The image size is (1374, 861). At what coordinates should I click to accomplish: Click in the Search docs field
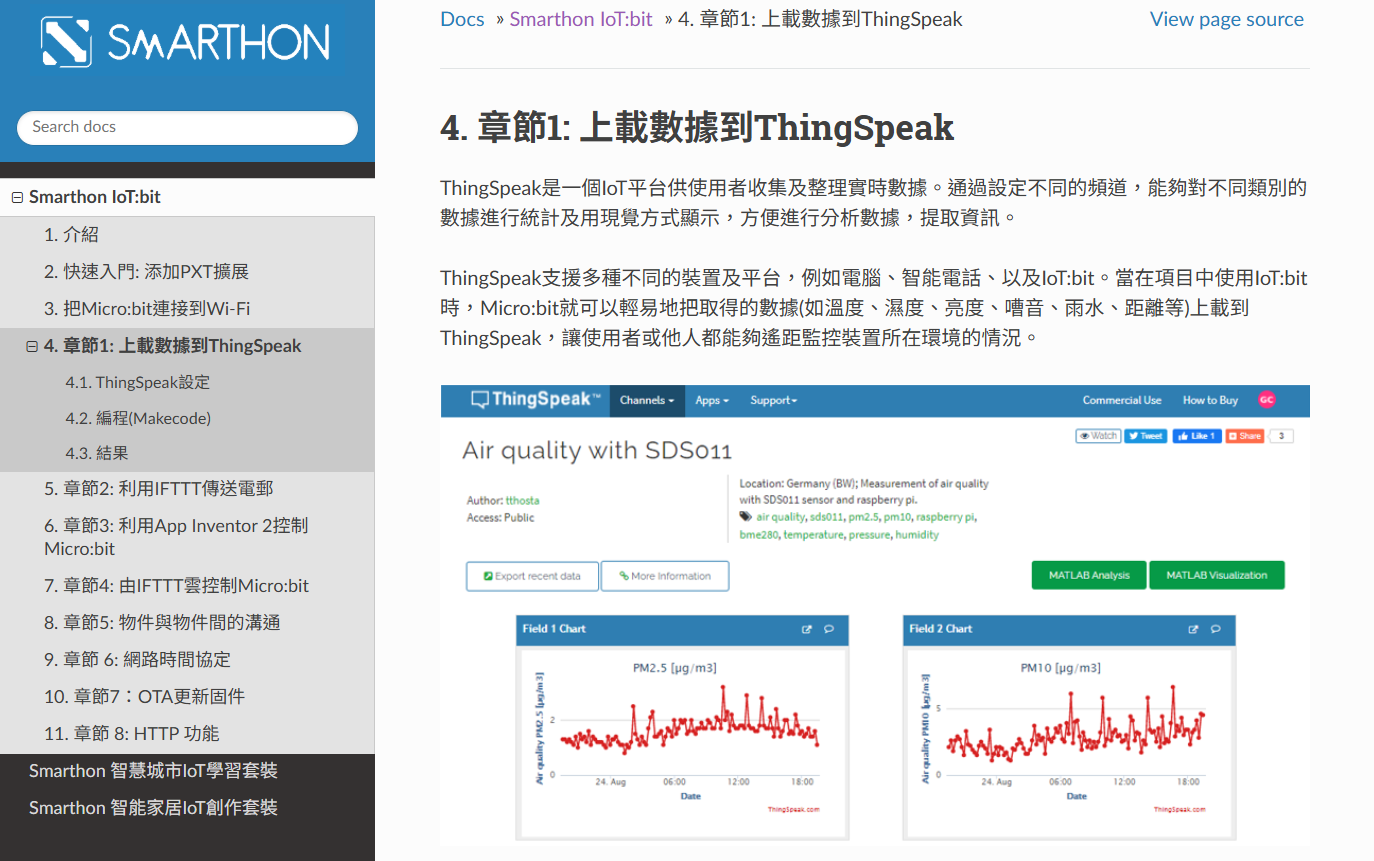point(187,127)
